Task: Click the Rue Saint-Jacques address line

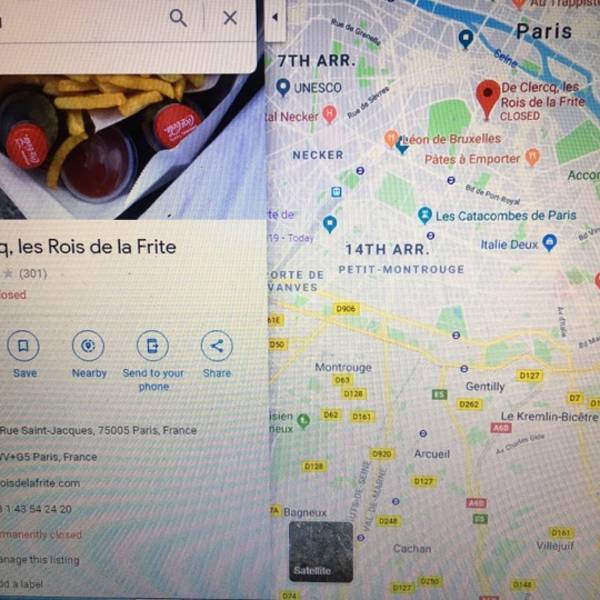Action: click(98, 430)
